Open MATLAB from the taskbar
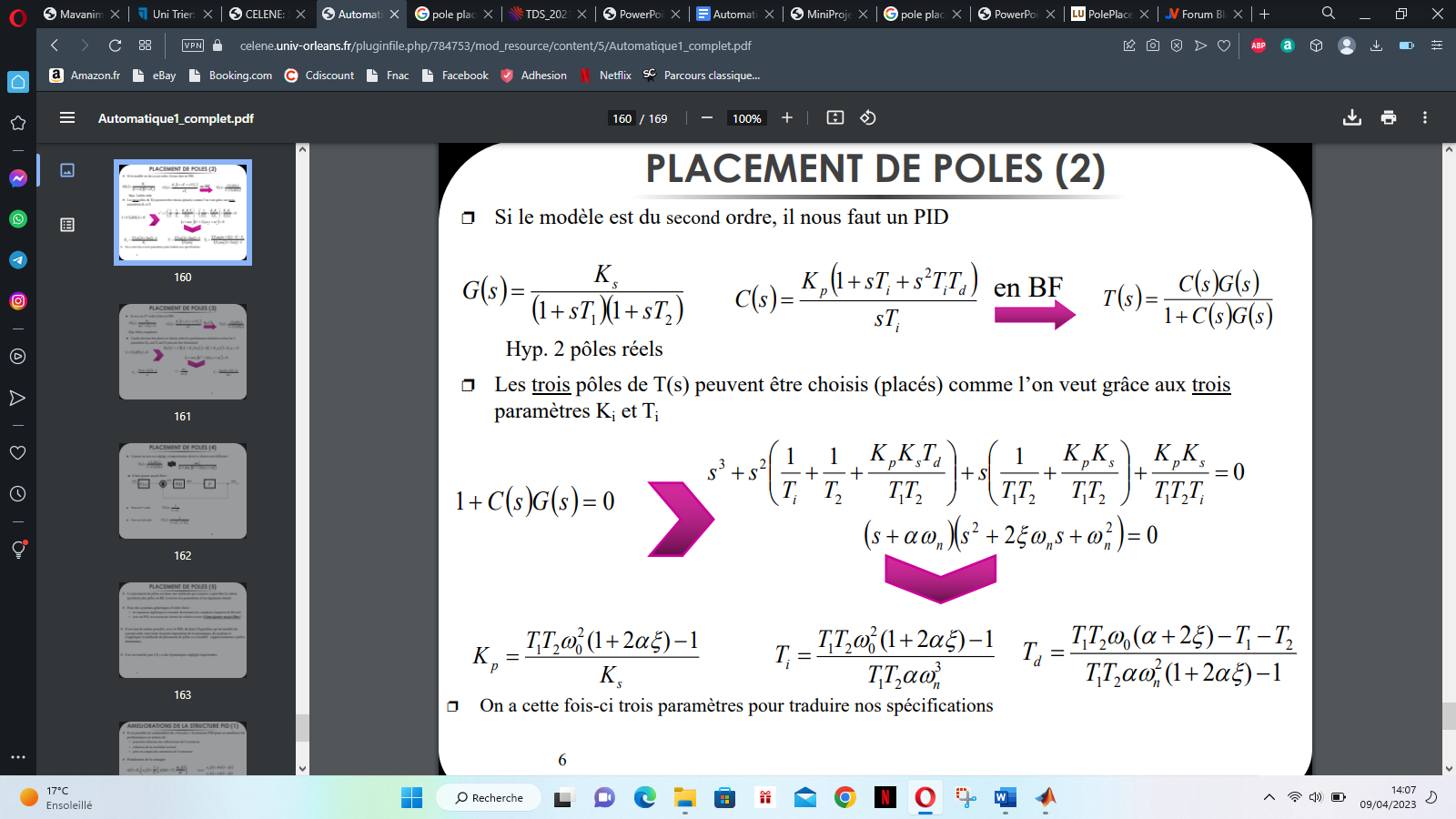 (1046, 798)
